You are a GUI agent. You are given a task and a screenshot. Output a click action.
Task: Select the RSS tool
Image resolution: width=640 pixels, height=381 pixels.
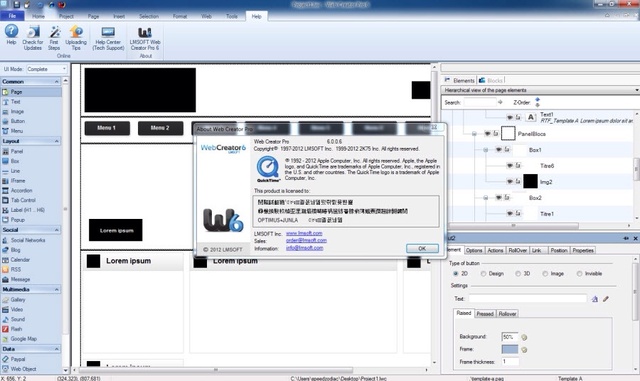click(31, 270)
